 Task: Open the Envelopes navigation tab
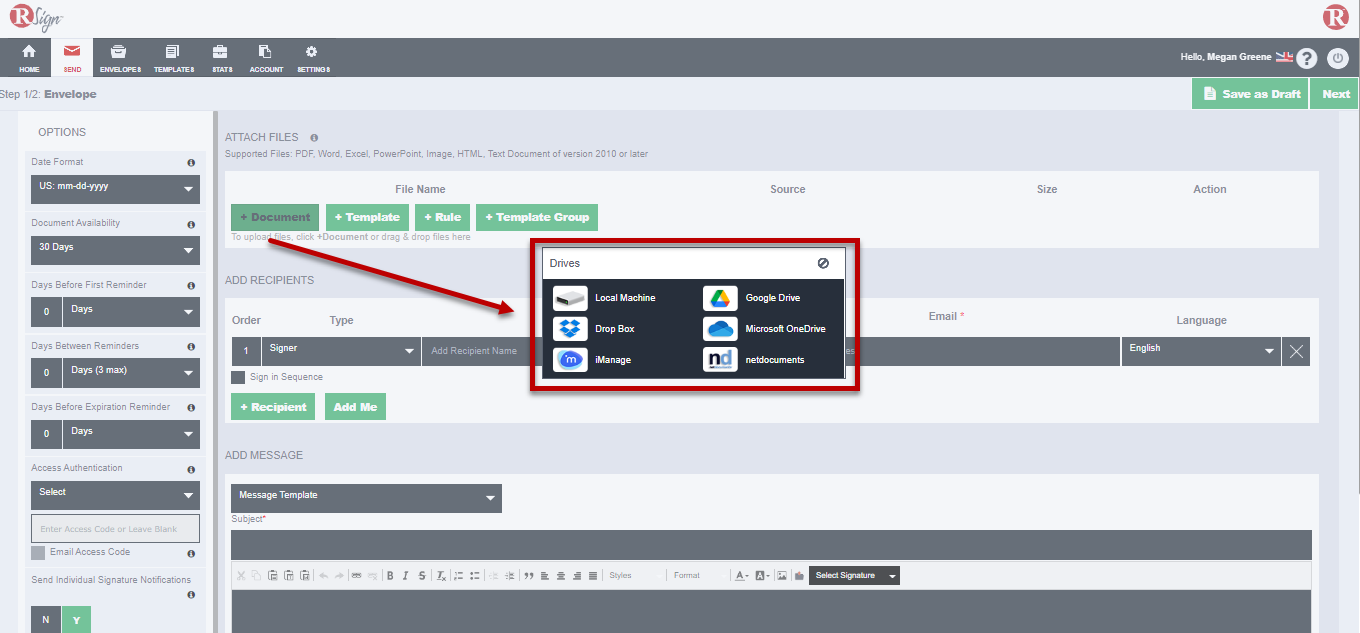[x=120, y=57]
